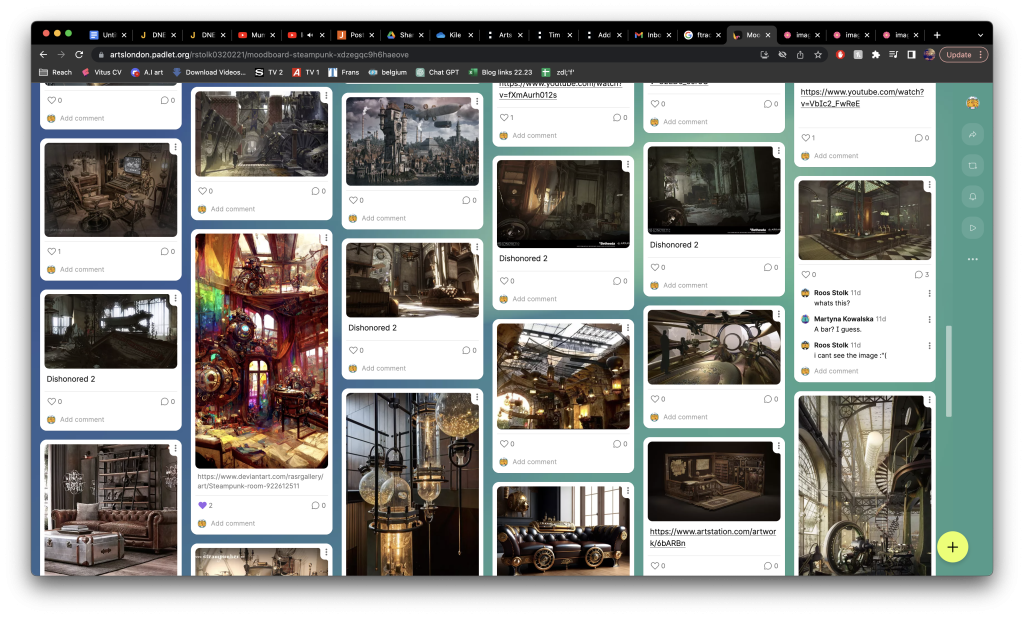Switch to the Gmail Inbox tab
1024x617 pixels.
point(648,35)
